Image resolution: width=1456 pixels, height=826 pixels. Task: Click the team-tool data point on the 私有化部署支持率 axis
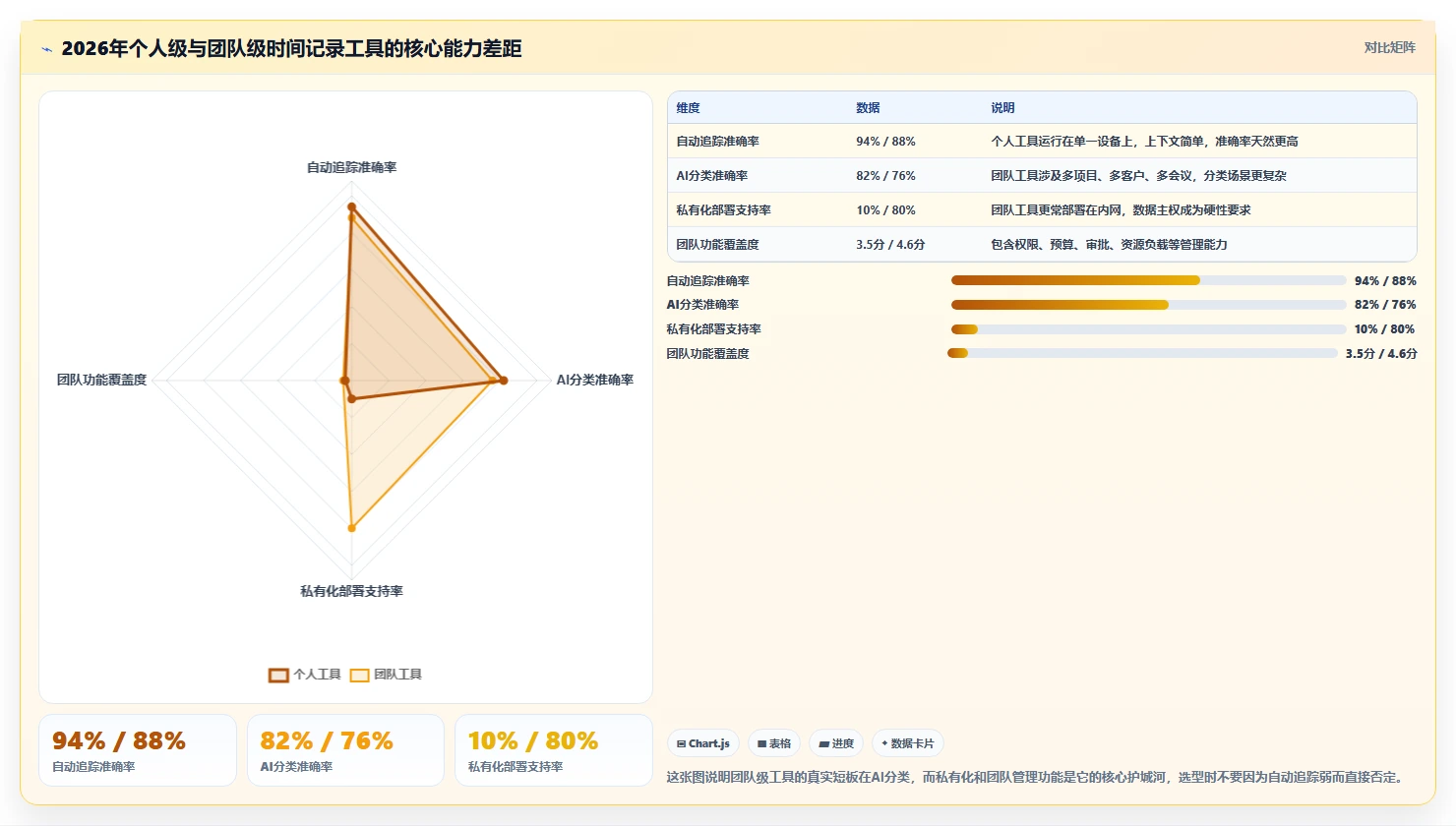click(351, 528)
